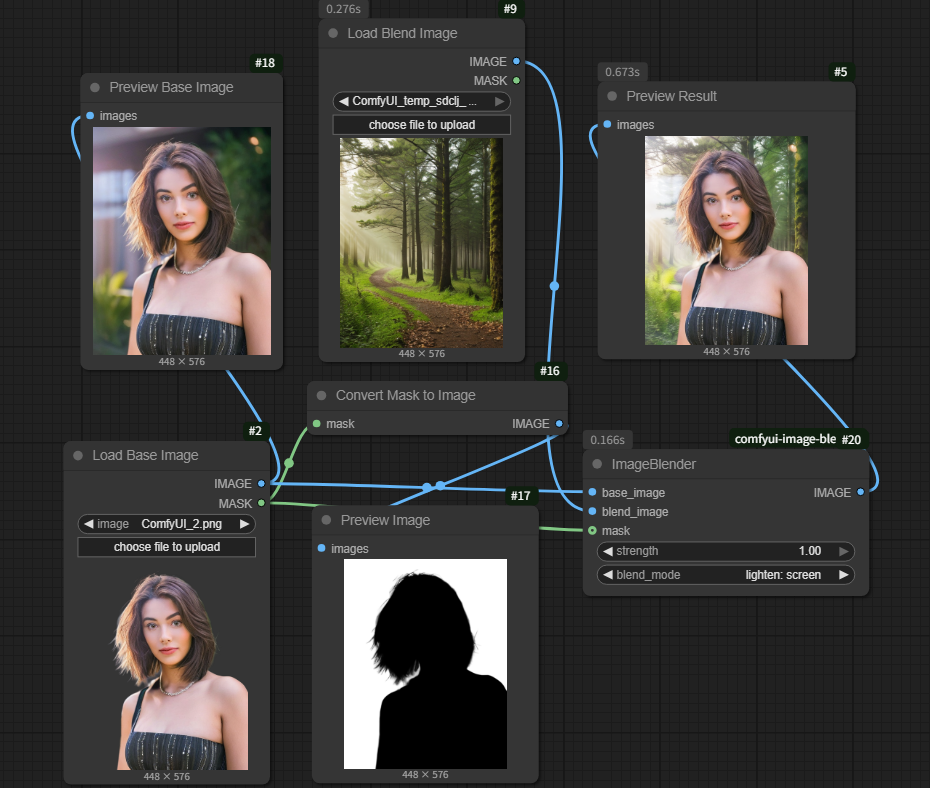The height and width of the screenshot is (788, 930).
Task: Open the blend_mode dropdown showing lighten: screen
Action: tap(725, 575)
